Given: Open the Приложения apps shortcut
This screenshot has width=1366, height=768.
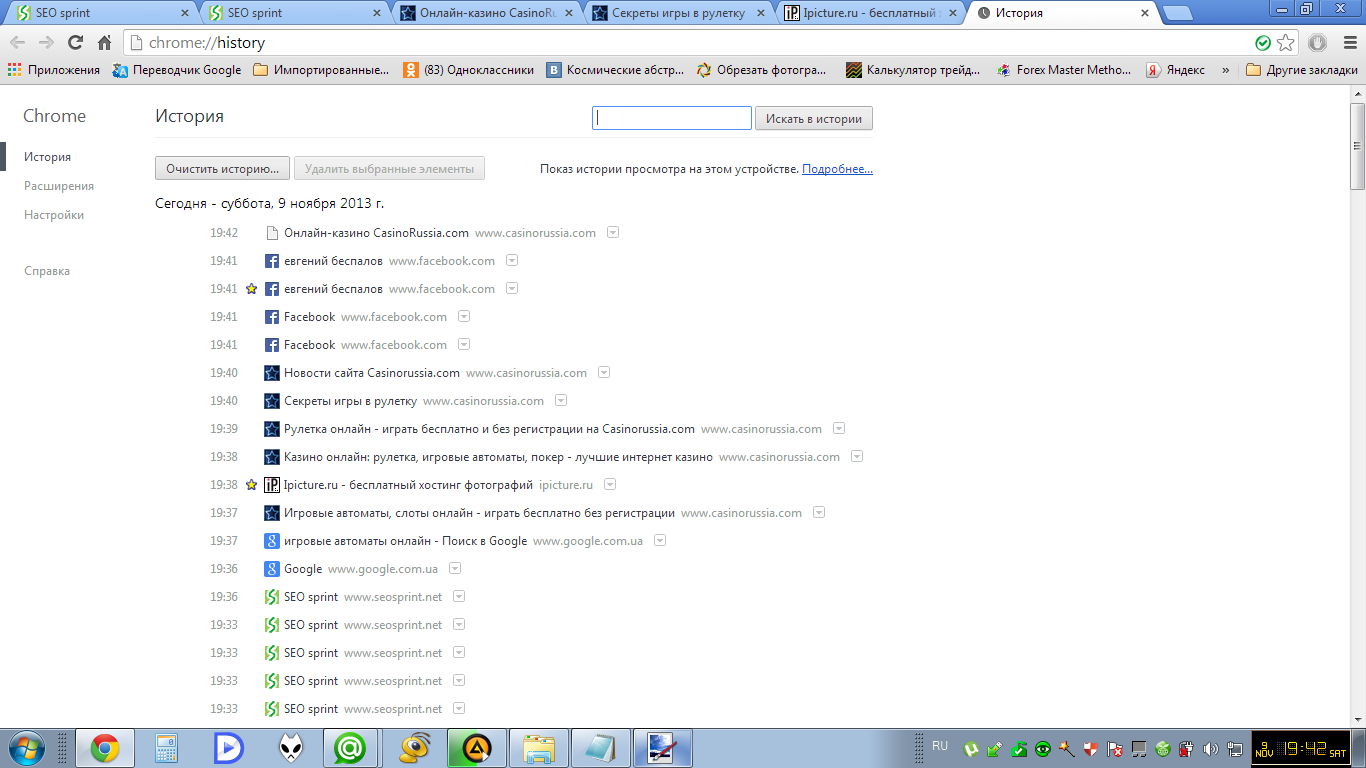Looking at the screenshot, I should (x=54, y=70).
